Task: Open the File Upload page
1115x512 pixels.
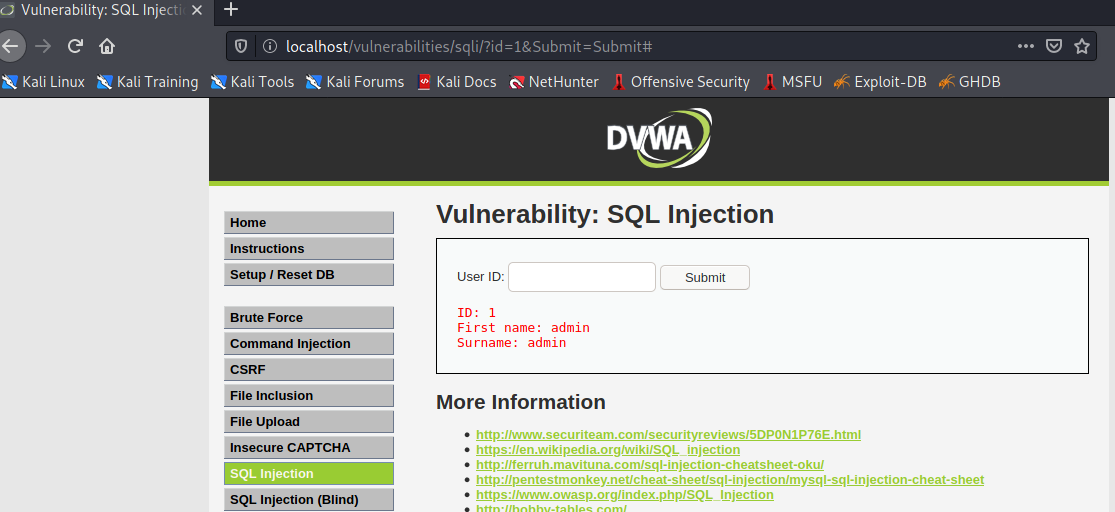Action: point(309,422)
